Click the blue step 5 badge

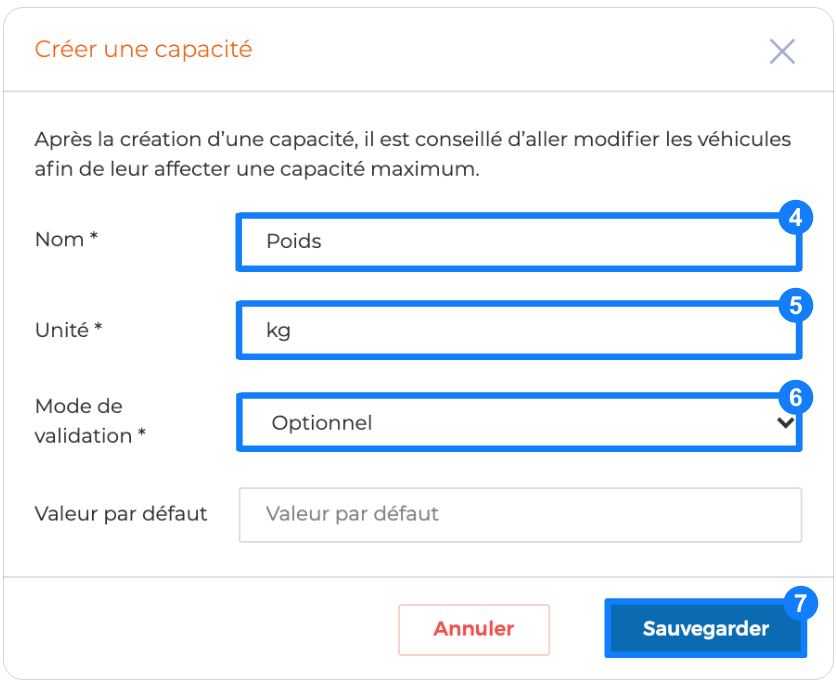click(x=795, y=306)
